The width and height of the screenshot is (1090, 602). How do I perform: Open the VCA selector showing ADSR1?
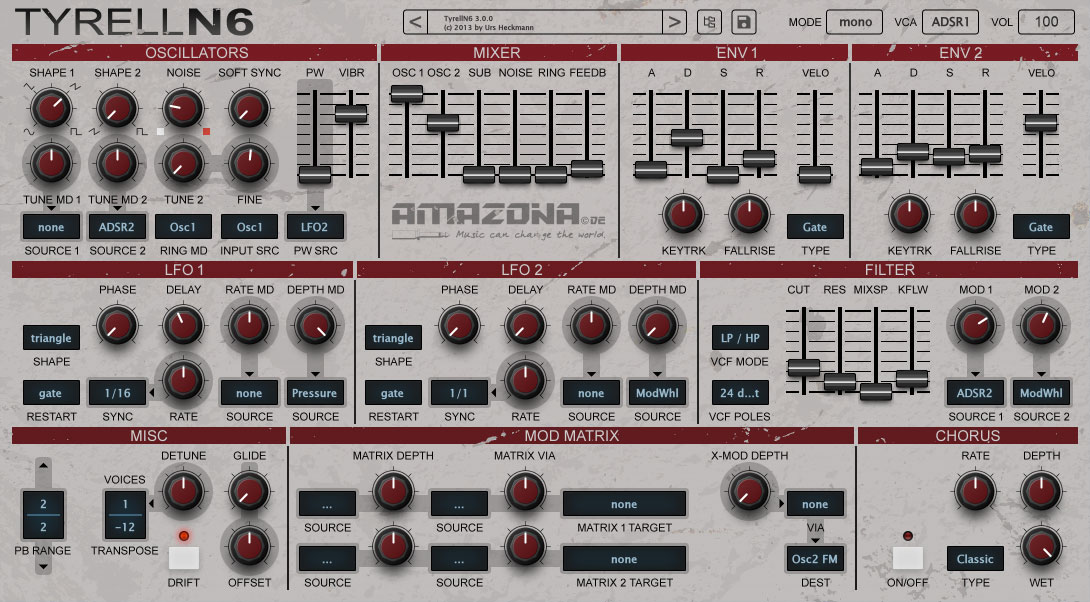click(950, 22)
